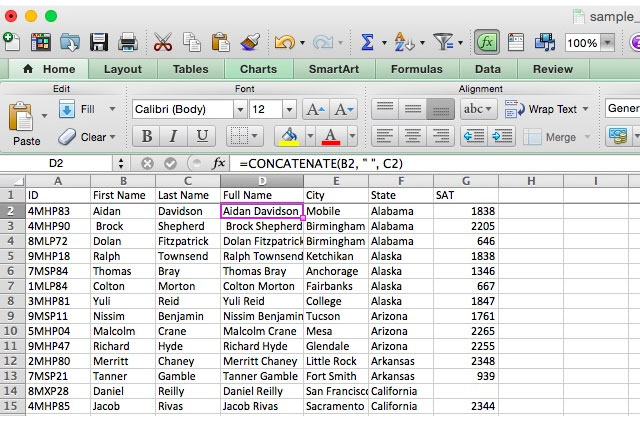Image resolution: width=640 pixels, height=422 pixels.
Task: Cut selection with the scissors icon
Action: coord(162,42)
